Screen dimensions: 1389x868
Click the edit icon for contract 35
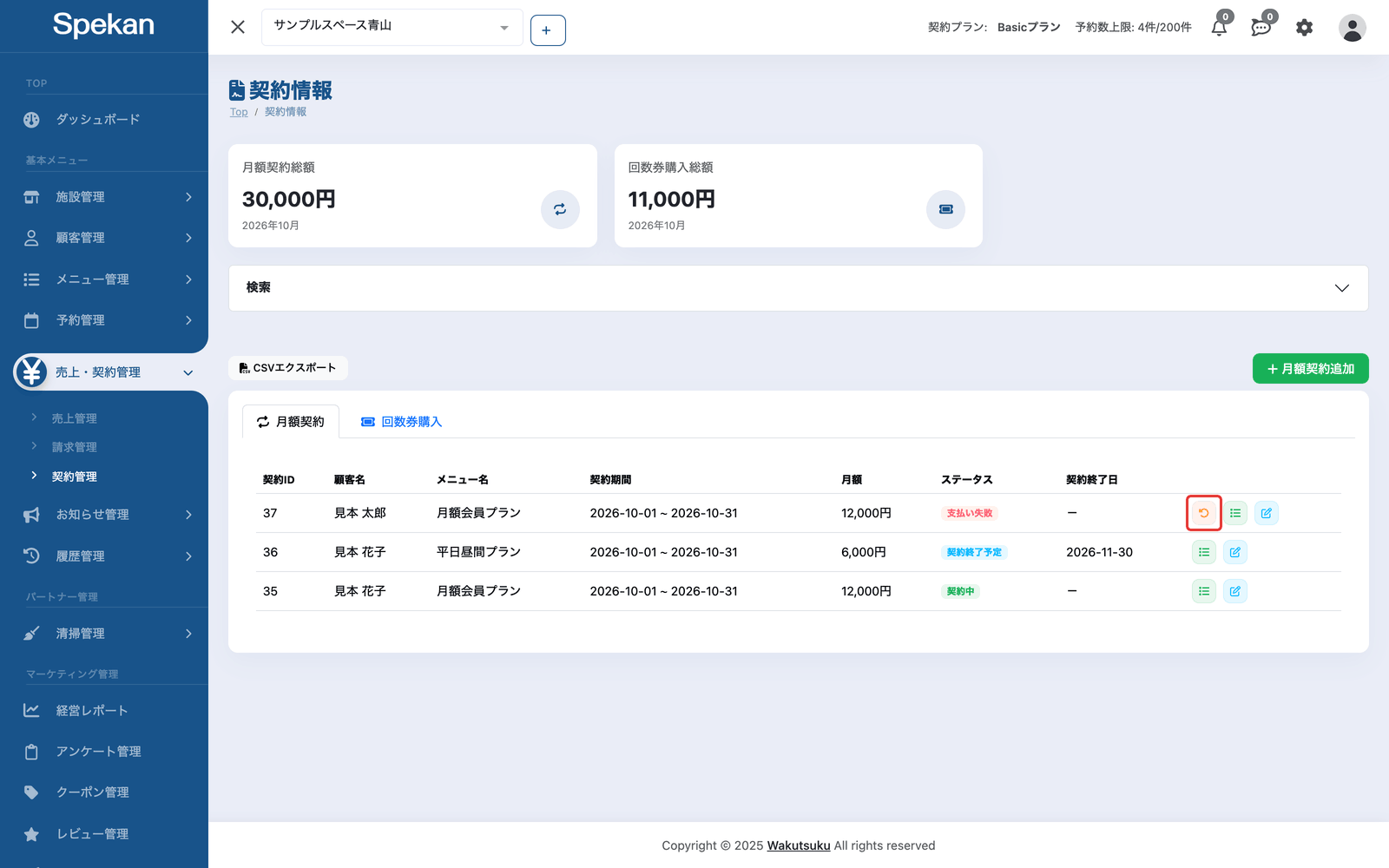coord(1235,591)
